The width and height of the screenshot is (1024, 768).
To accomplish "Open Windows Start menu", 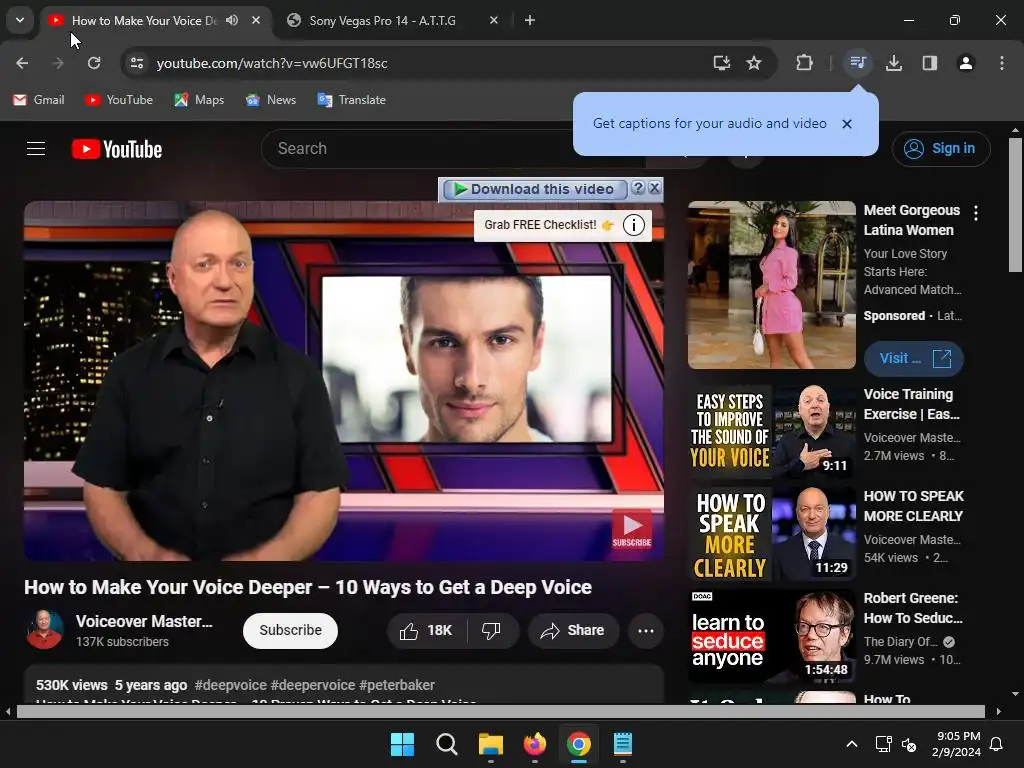I will click(x=402, y=744).
